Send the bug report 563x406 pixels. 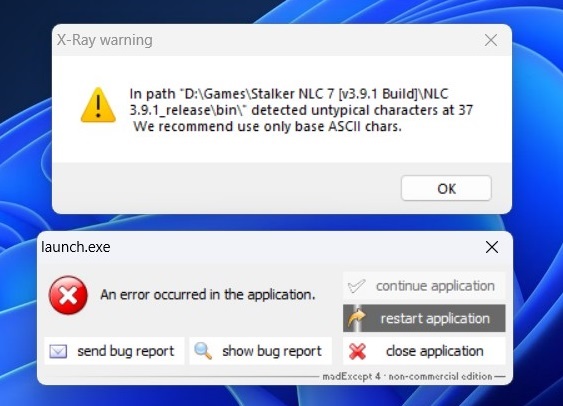(x=114, y=351)
